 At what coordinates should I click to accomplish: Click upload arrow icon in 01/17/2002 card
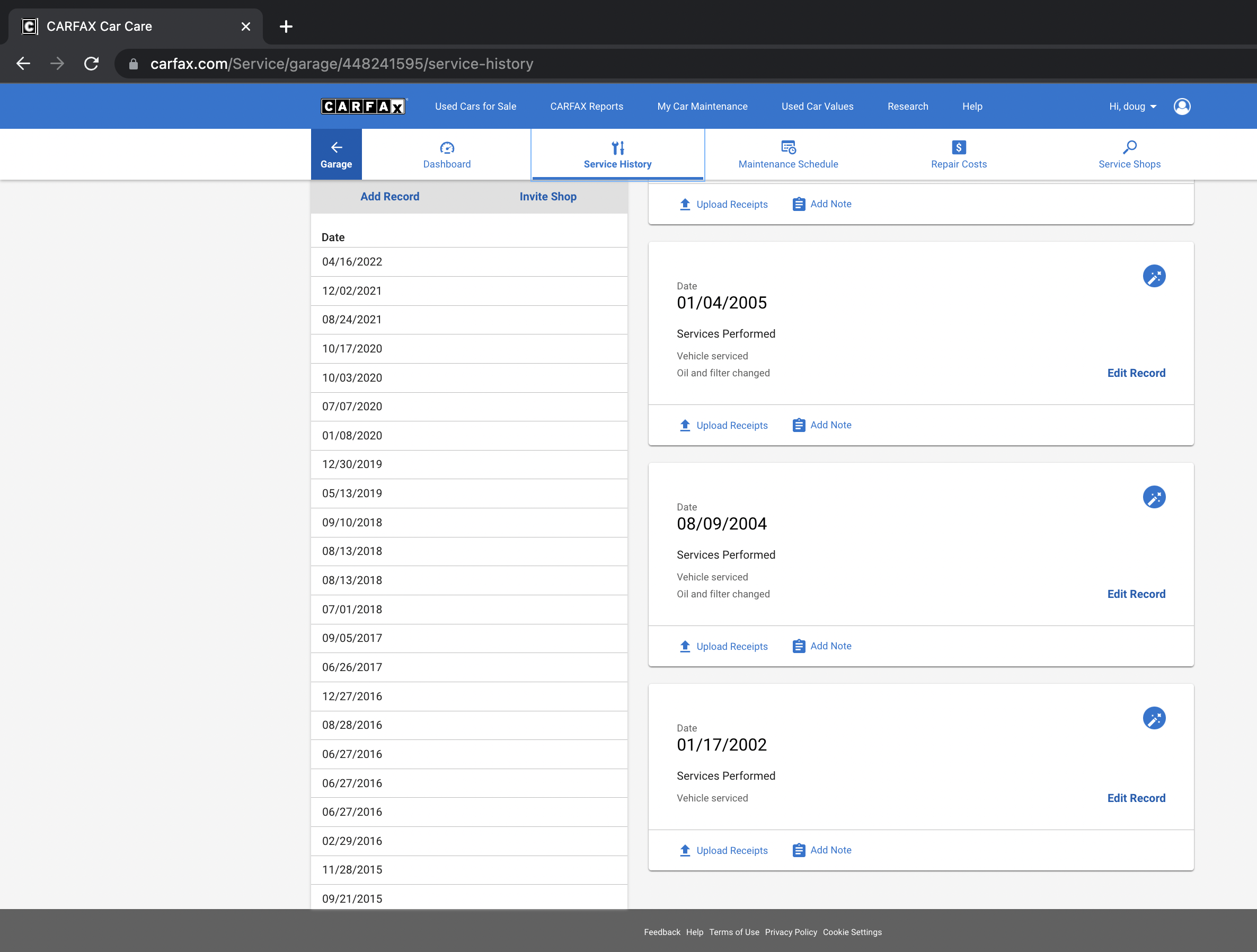pos(685,850)
